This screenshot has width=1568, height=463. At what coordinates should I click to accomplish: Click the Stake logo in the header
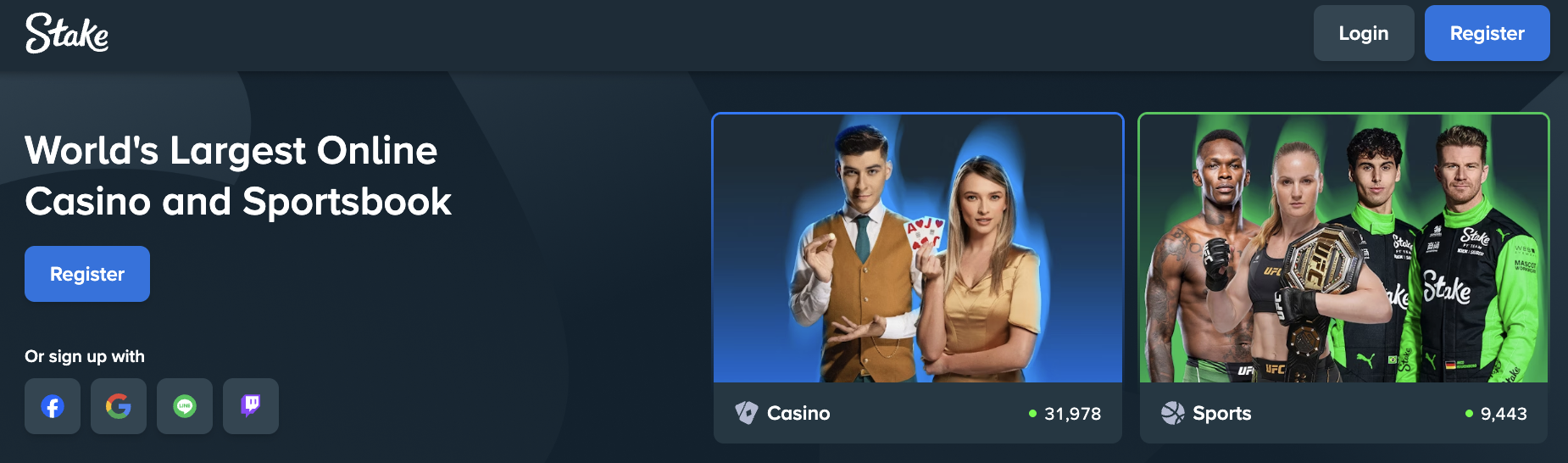(67, 33)
